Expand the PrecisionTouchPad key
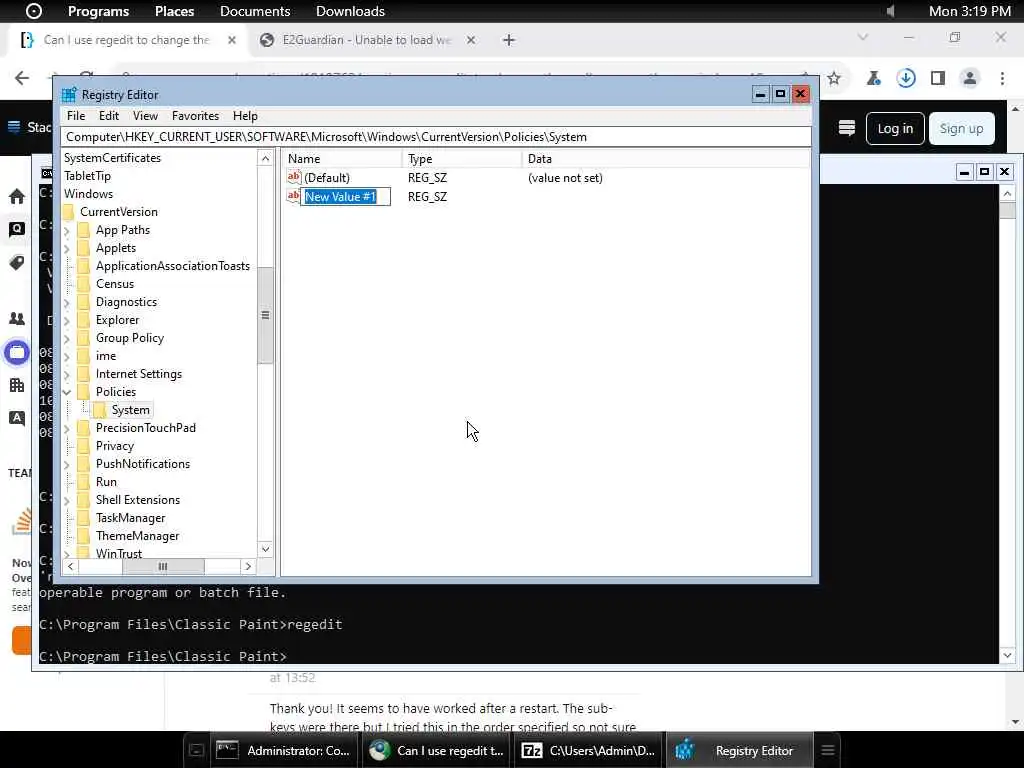 (67, 428)
